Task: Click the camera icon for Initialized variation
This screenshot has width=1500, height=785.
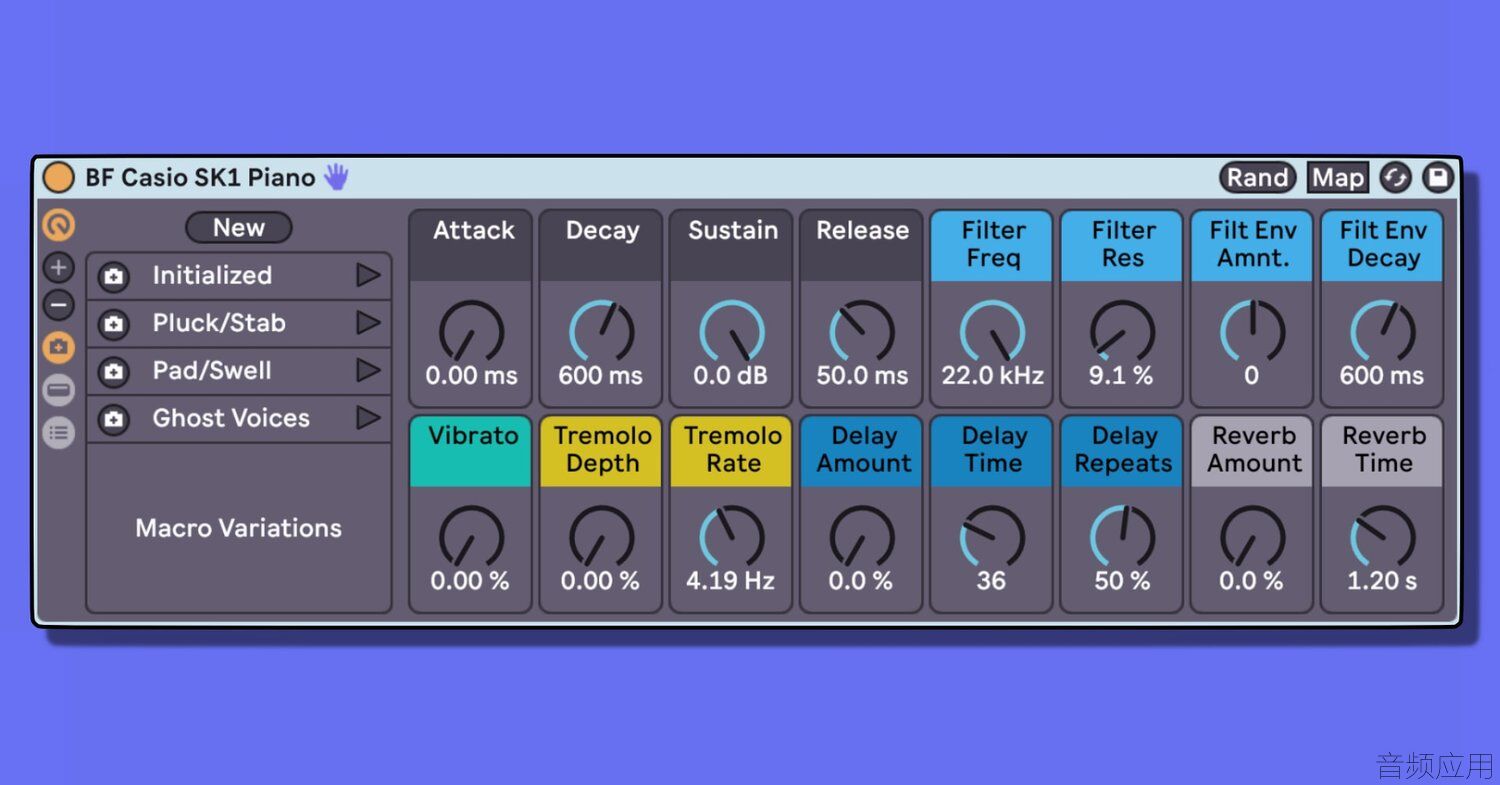Action: pyautogui.click(x=114, y=277)
